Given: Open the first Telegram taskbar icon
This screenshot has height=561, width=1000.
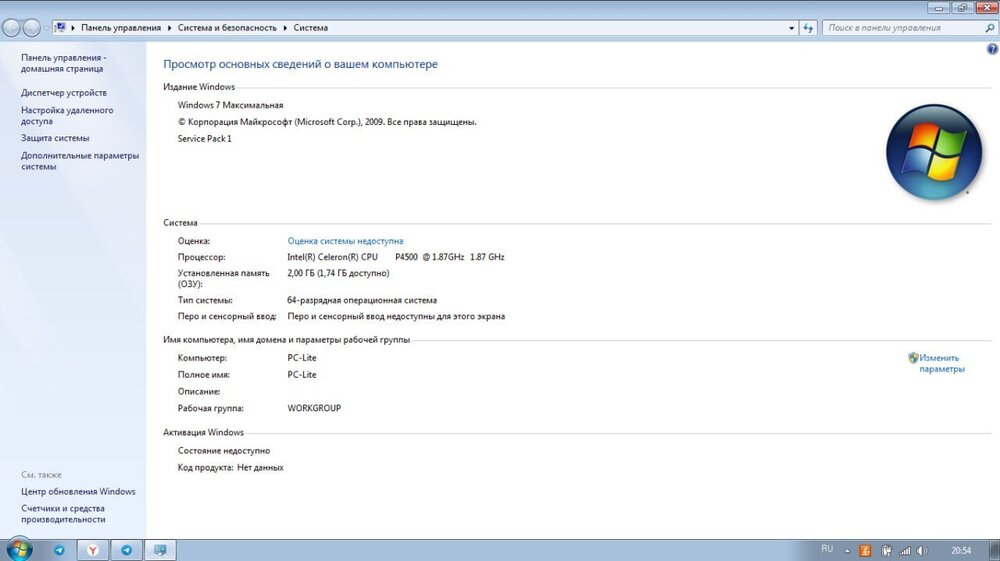Looking at the screenshot, I should (x=59, y=550).
